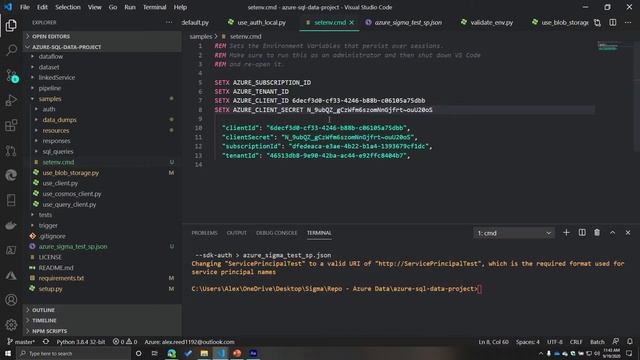Open the Selection menu
640x360 pixels.
pyautogui.click(x=68, y=7)
